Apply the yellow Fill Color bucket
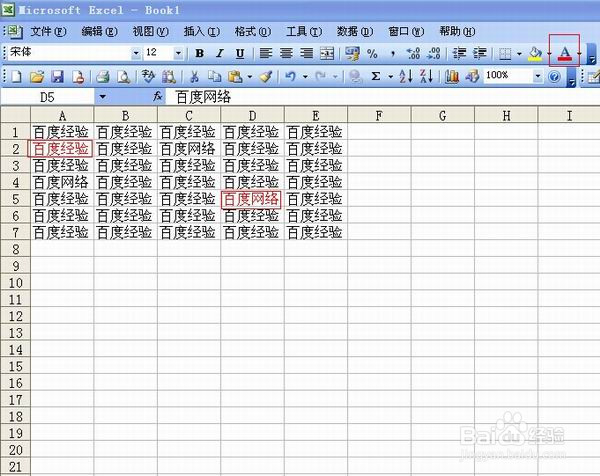 point(535,54)
